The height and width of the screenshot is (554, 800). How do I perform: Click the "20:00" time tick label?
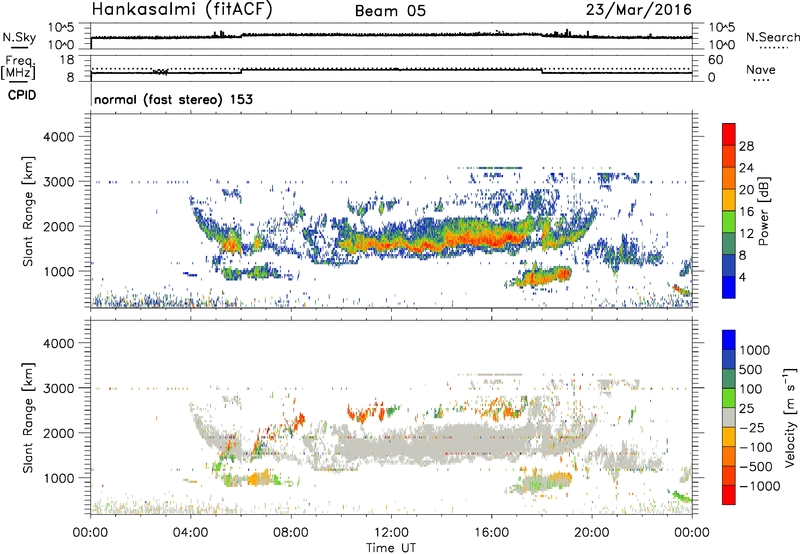(591, 533)
